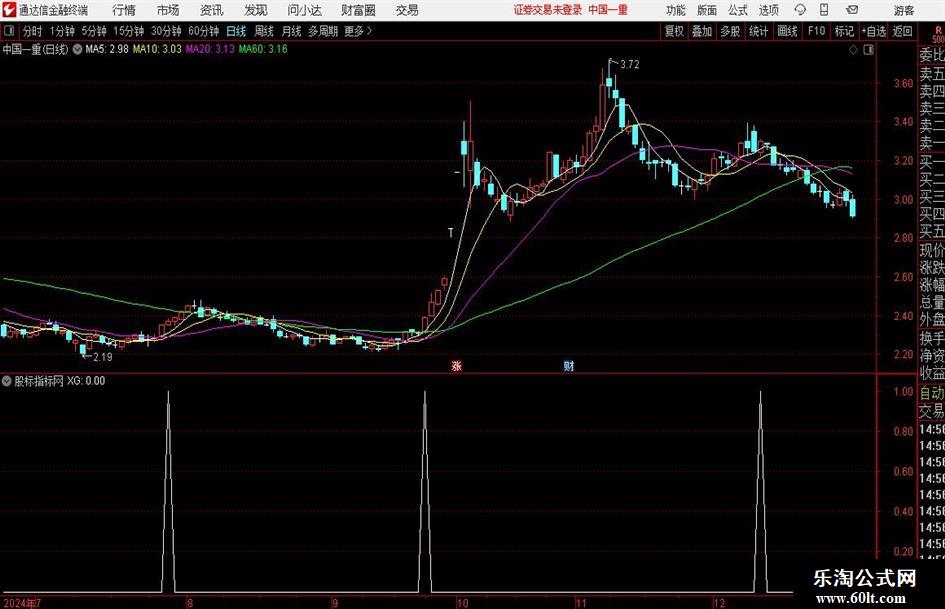Click the 复权 button
Viewport: 945px width, 609px height.
[x=674, y=31]
